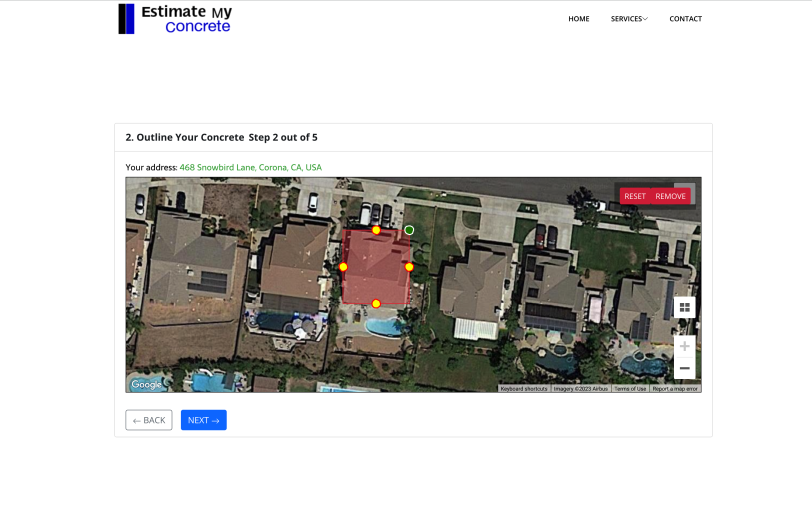
Task: Select the right yellow handle of outline
Action: pos(409,267)
